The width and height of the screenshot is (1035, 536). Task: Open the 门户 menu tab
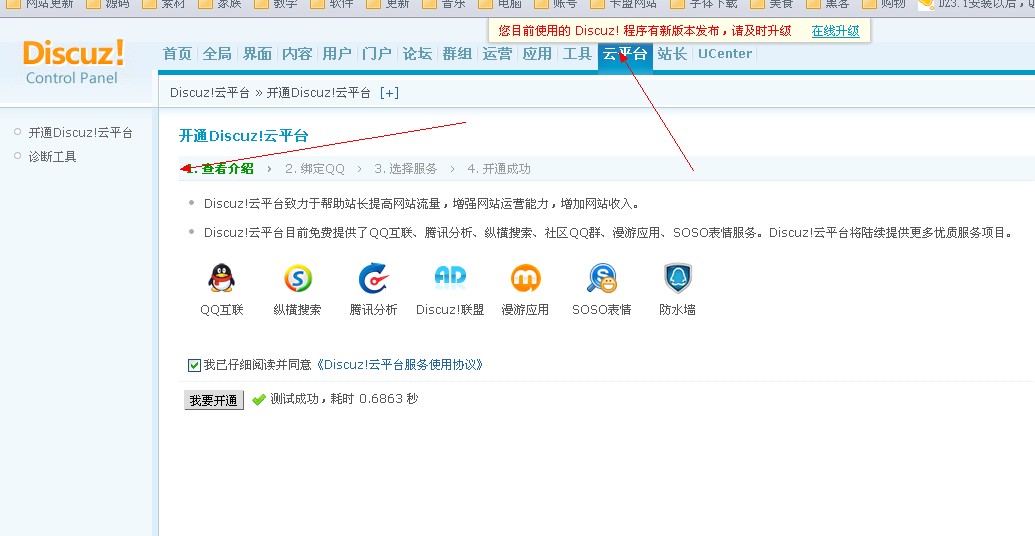click(x=377, y=53)
